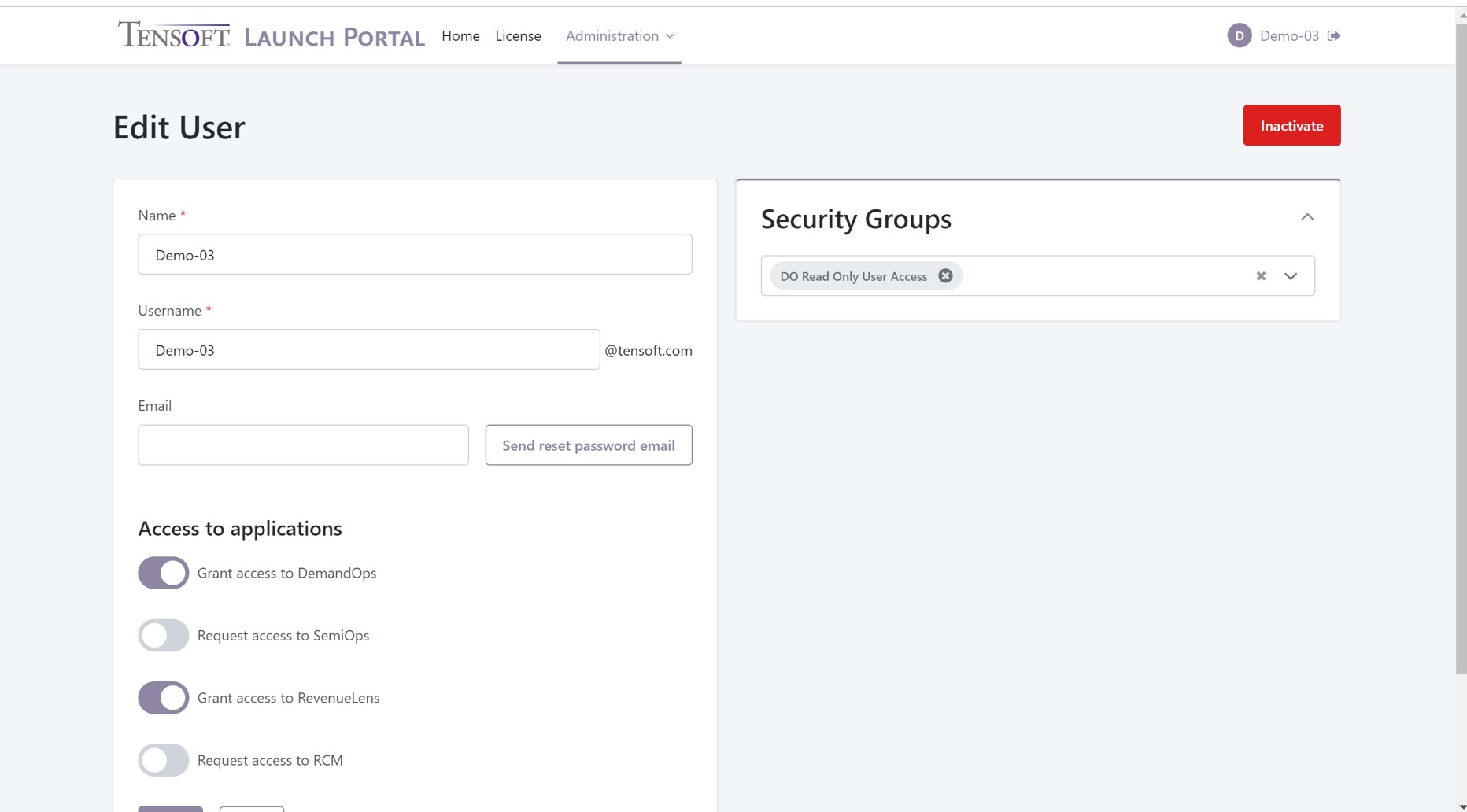Click the scrollbar down arrow

1461,805
